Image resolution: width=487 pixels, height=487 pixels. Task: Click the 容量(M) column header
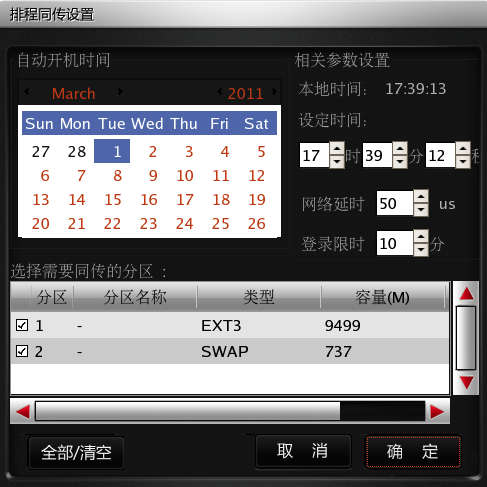click(383, 297)
